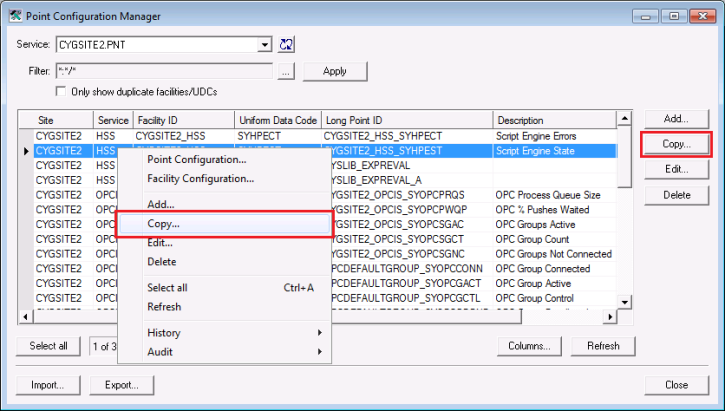The image size is (725, 411).
Task: Sort by the Service column header
Action: click(x=113, y=120)
